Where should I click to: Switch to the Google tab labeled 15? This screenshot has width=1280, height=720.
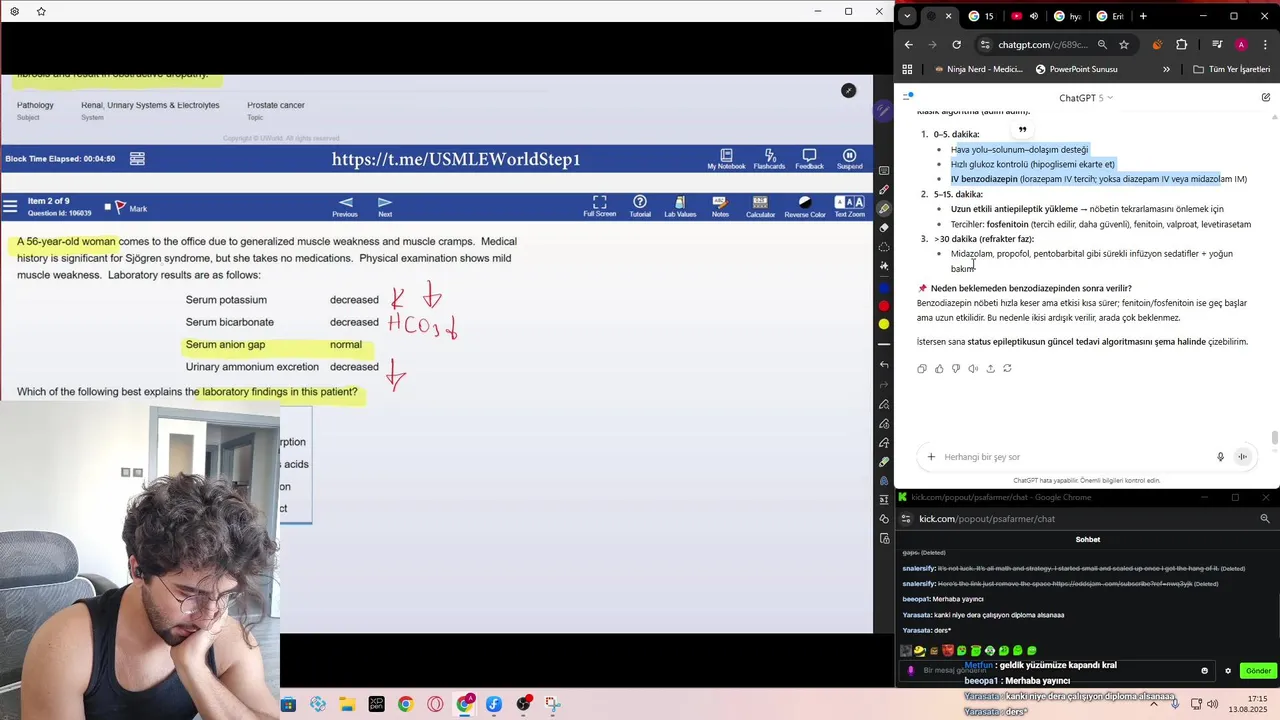pos(982,16)
